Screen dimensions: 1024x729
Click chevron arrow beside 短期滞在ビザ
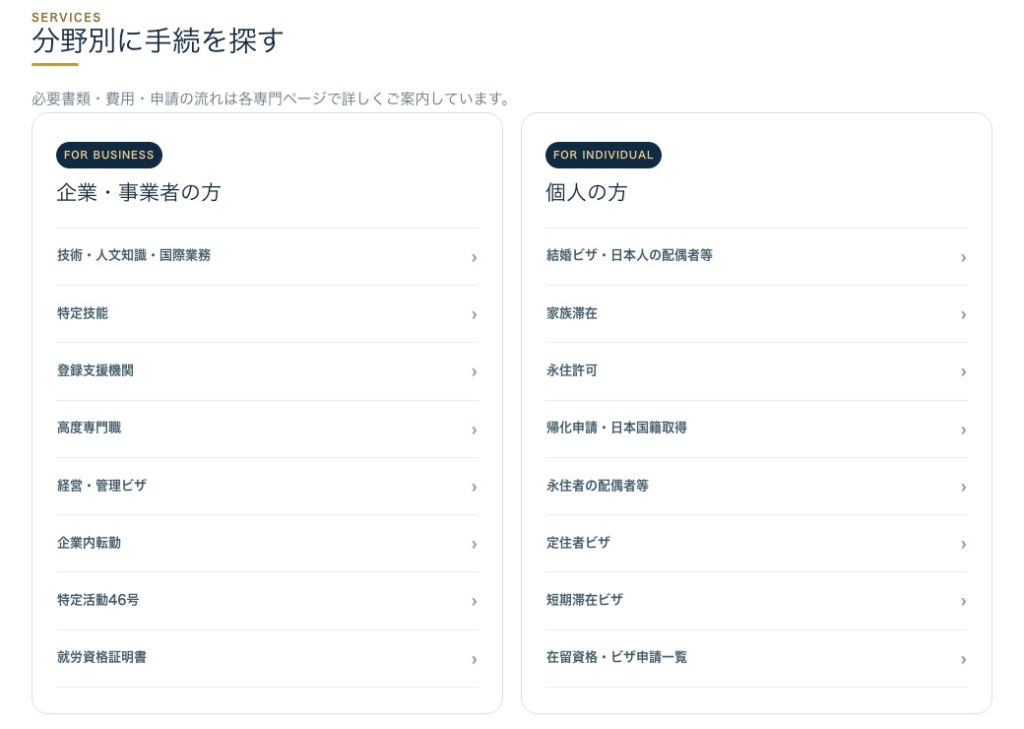963,602
